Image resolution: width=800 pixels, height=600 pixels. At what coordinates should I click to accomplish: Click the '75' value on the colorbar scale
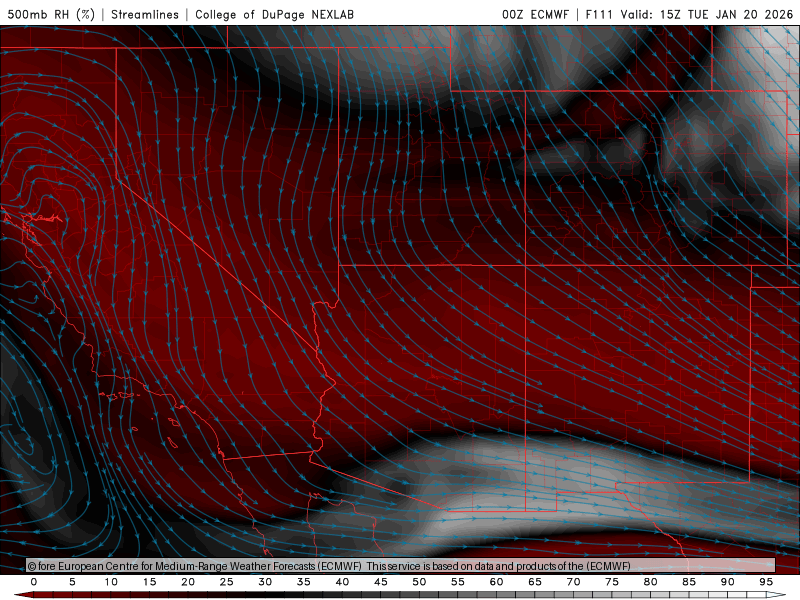point(612,582)
